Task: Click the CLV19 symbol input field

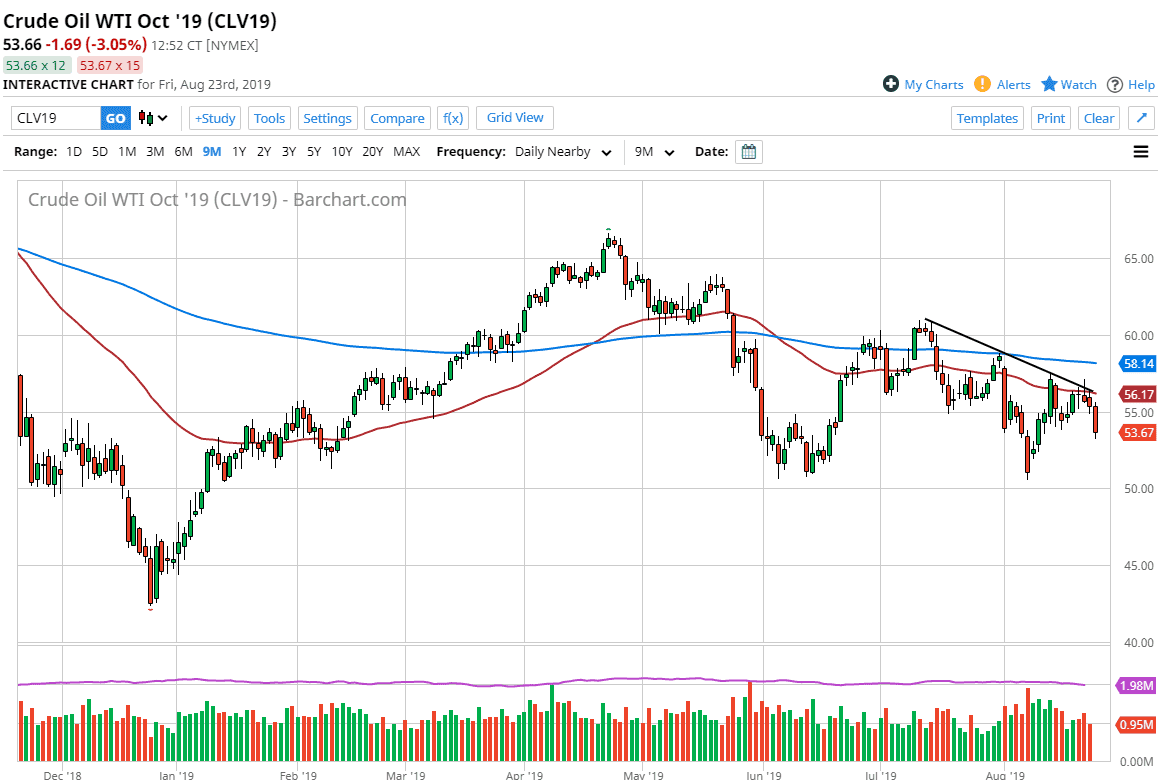Action: [x=57, y=118]
